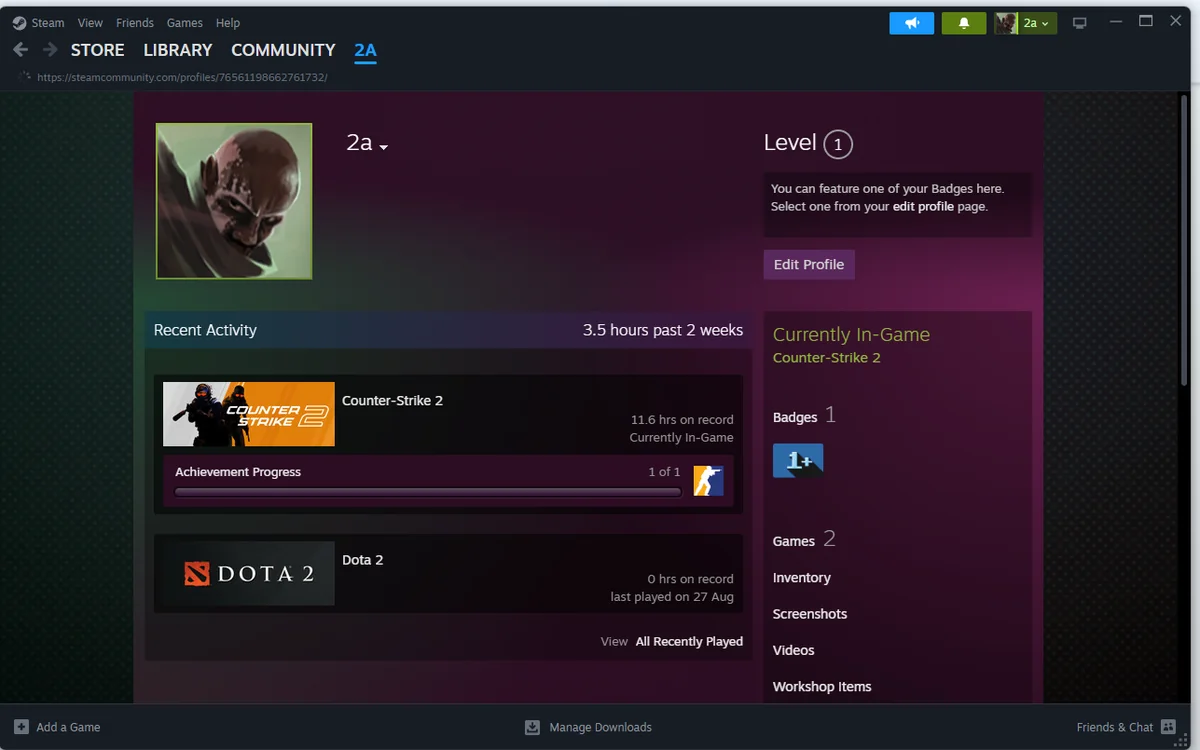Click the Badges link in the sidebar
1200x750 pixels.
pos(795,418)
